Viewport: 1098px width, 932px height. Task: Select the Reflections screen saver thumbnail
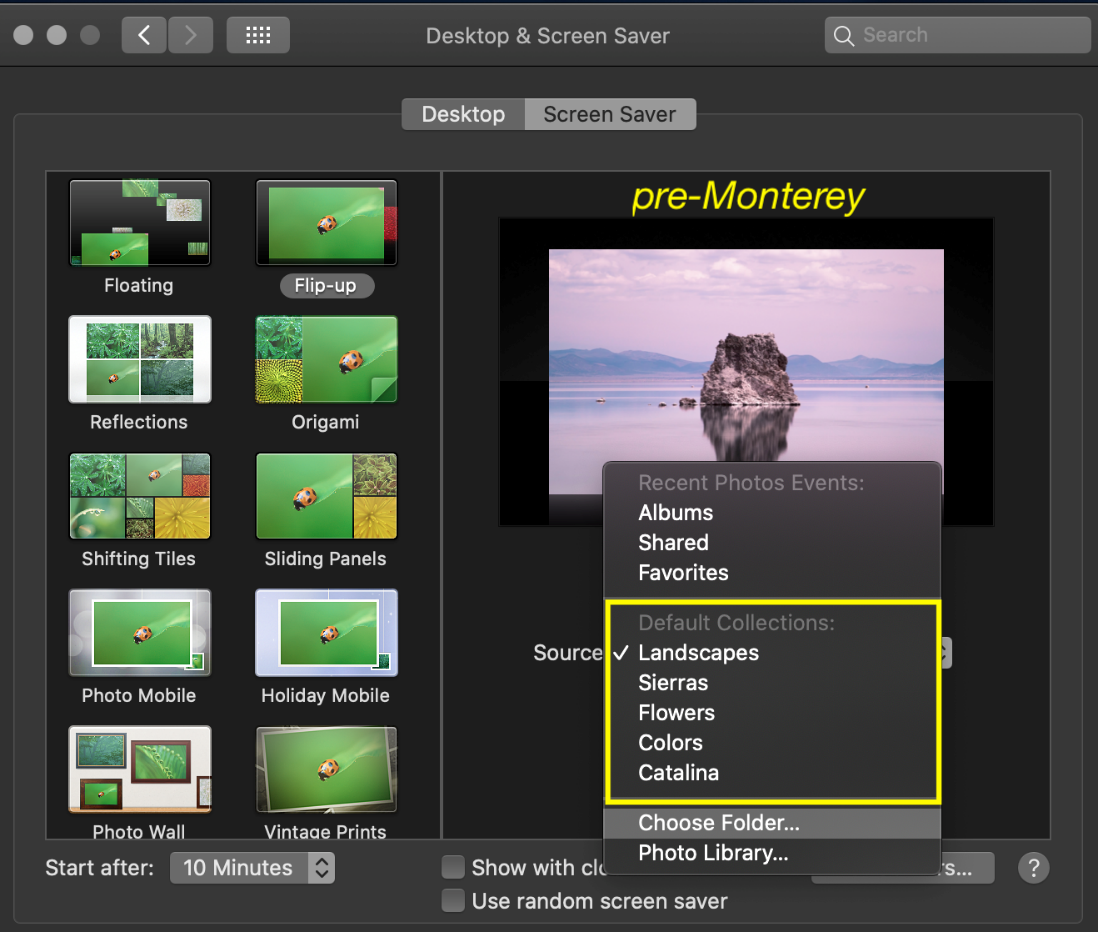click(140, 359)
